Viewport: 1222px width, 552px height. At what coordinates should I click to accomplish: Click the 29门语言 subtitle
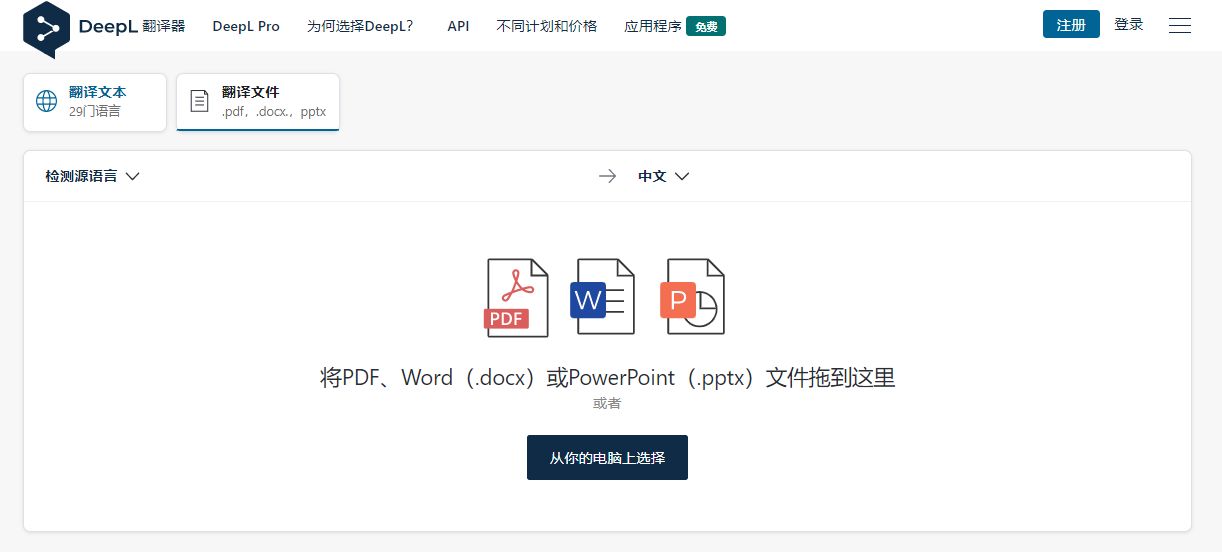point(95,111)
